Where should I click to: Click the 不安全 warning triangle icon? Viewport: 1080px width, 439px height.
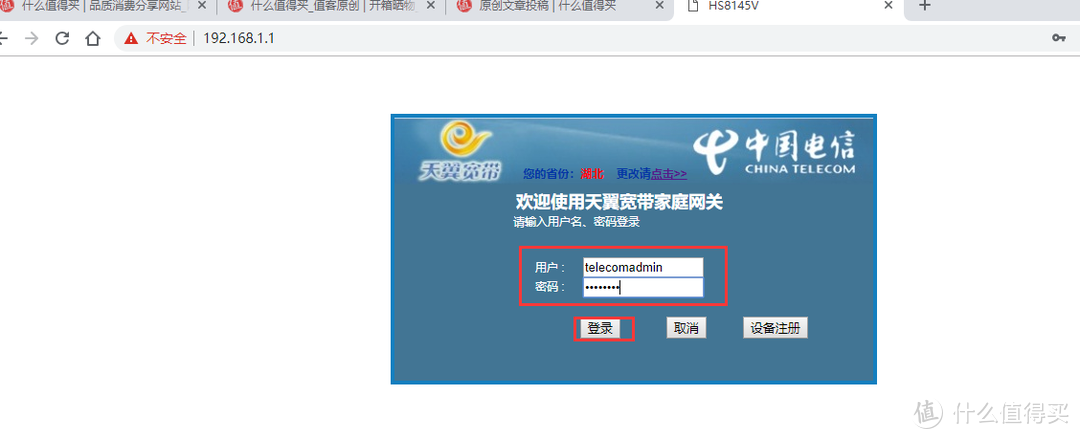point(131,39)
